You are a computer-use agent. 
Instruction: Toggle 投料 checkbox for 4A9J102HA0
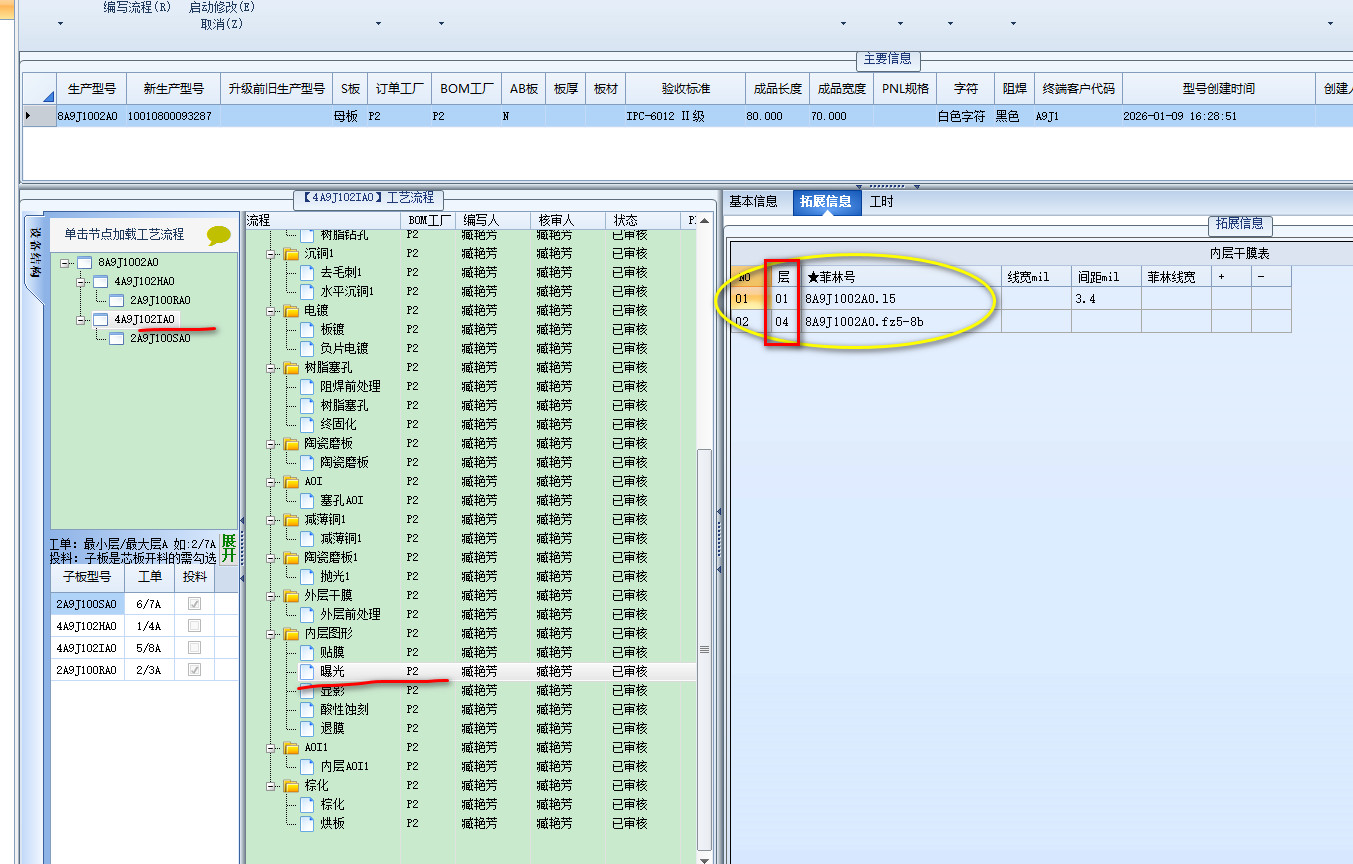[194, 626]
